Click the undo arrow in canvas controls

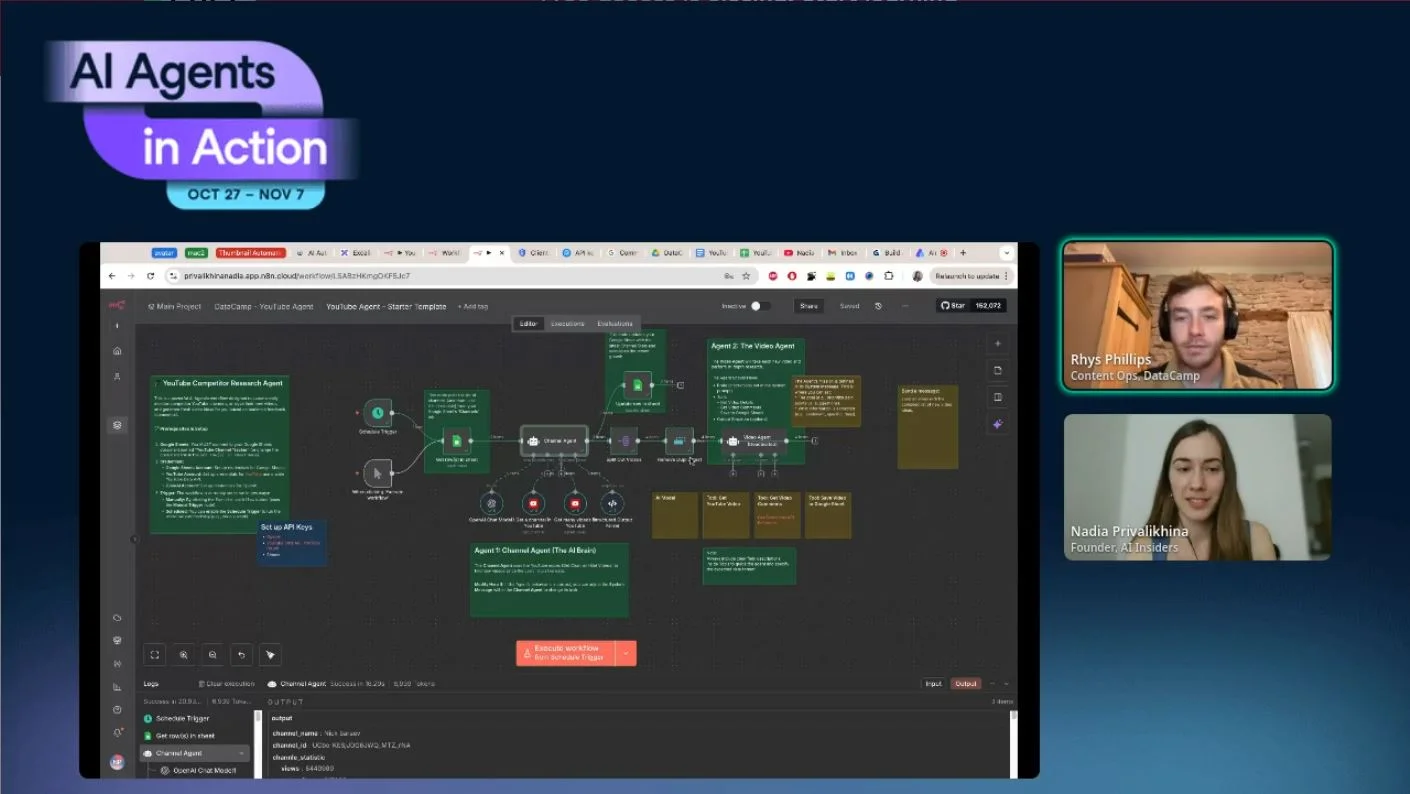(241, 655)
